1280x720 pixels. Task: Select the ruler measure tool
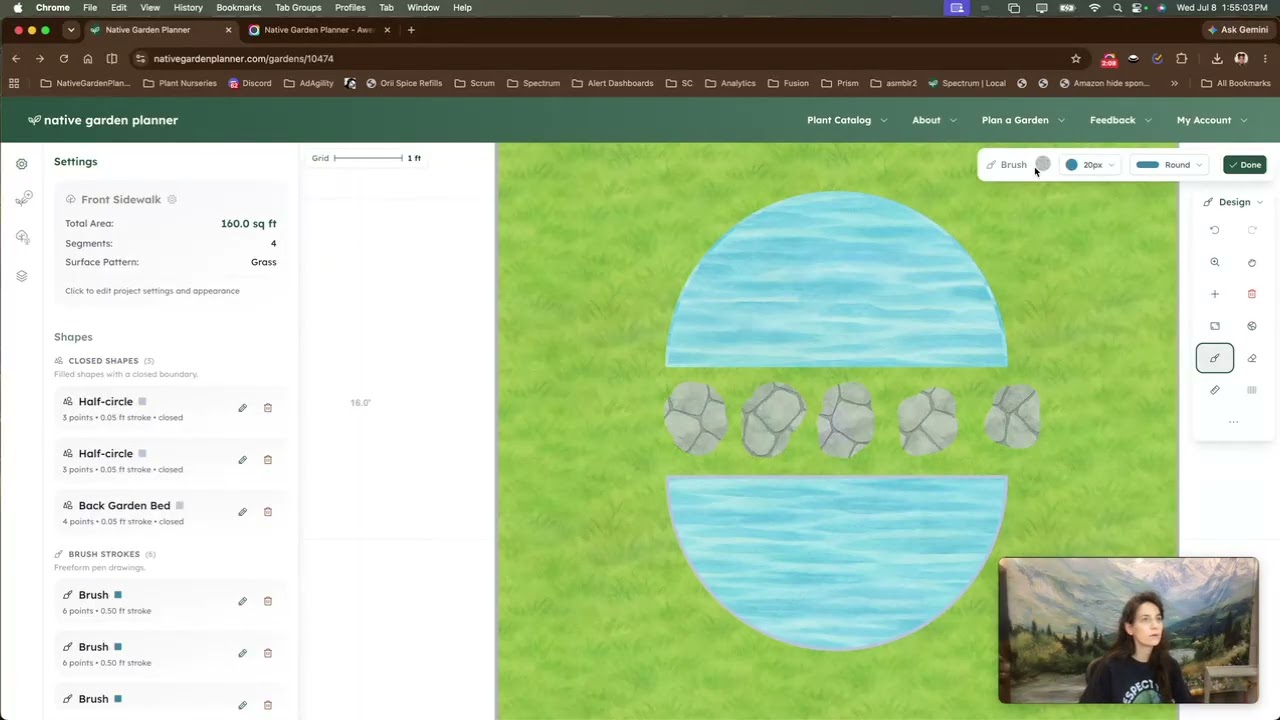(1215, 390)
